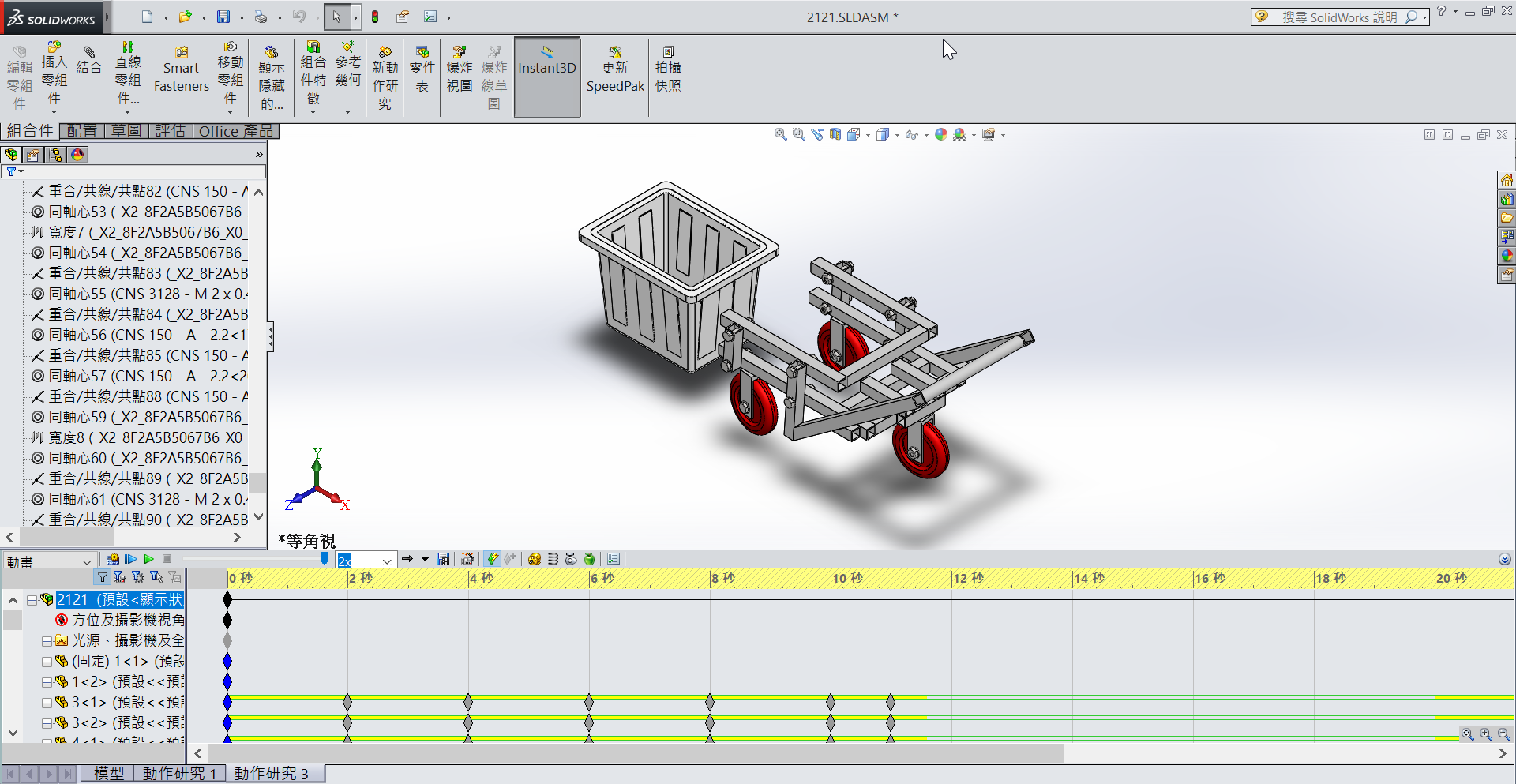The width and height of the screenshot is (1516, 784).
Task: Add a motor using the motor icon
Action: tap(535, 559)
